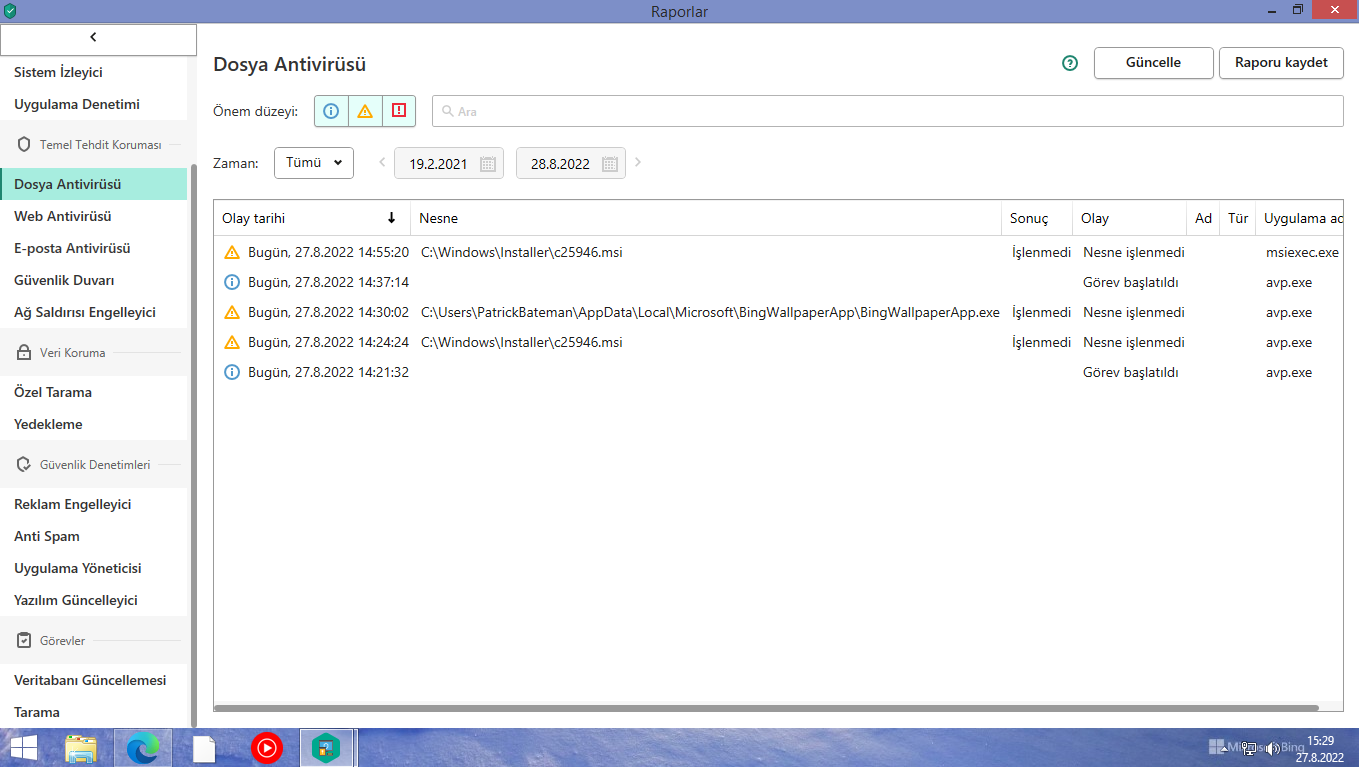Select the 14:21:32 event row date
The image size is (1359, 767).
coord(328,372)
